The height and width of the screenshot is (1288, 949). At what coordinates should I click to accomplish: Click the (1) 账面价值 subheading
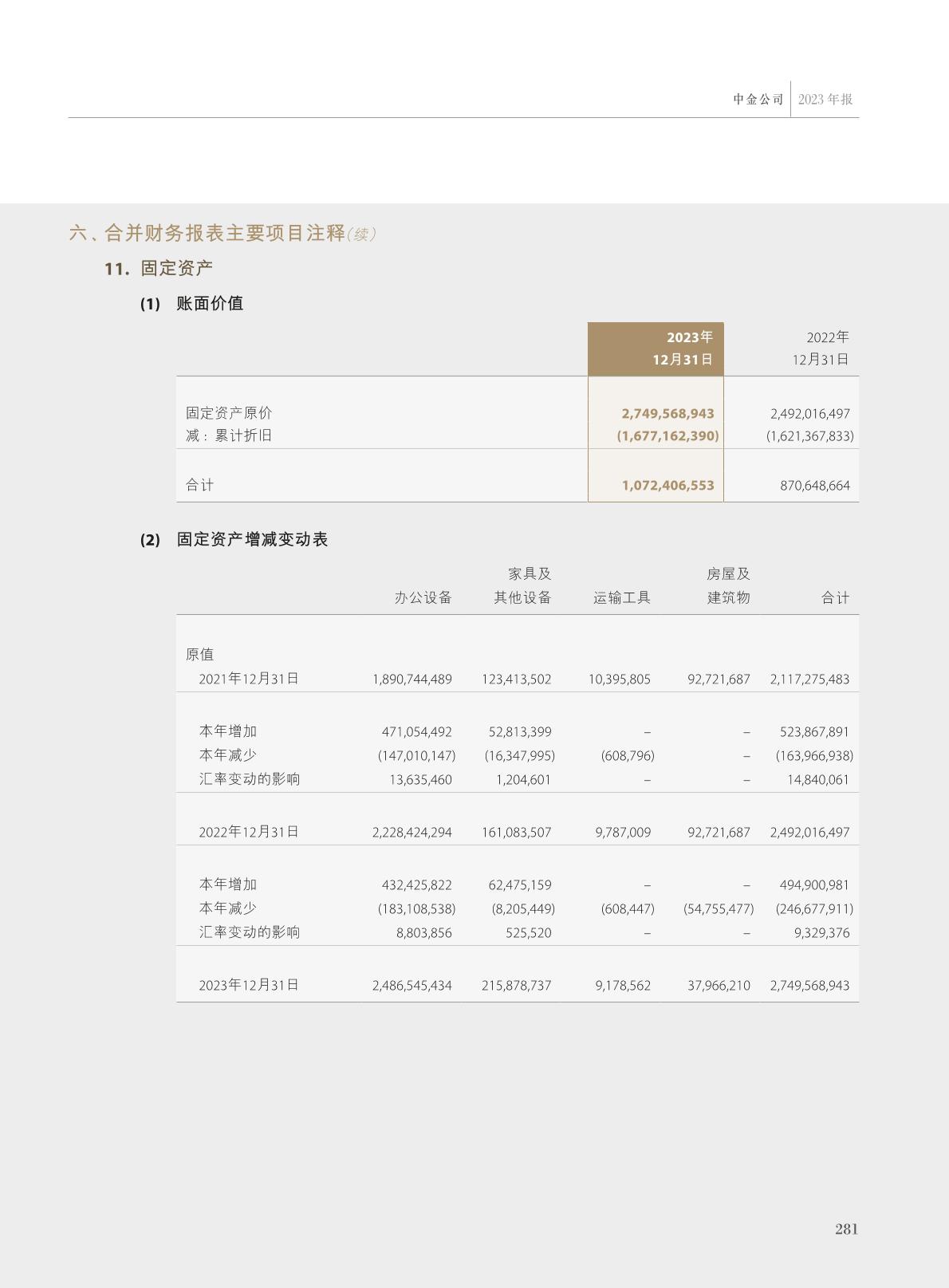[191, 304]
